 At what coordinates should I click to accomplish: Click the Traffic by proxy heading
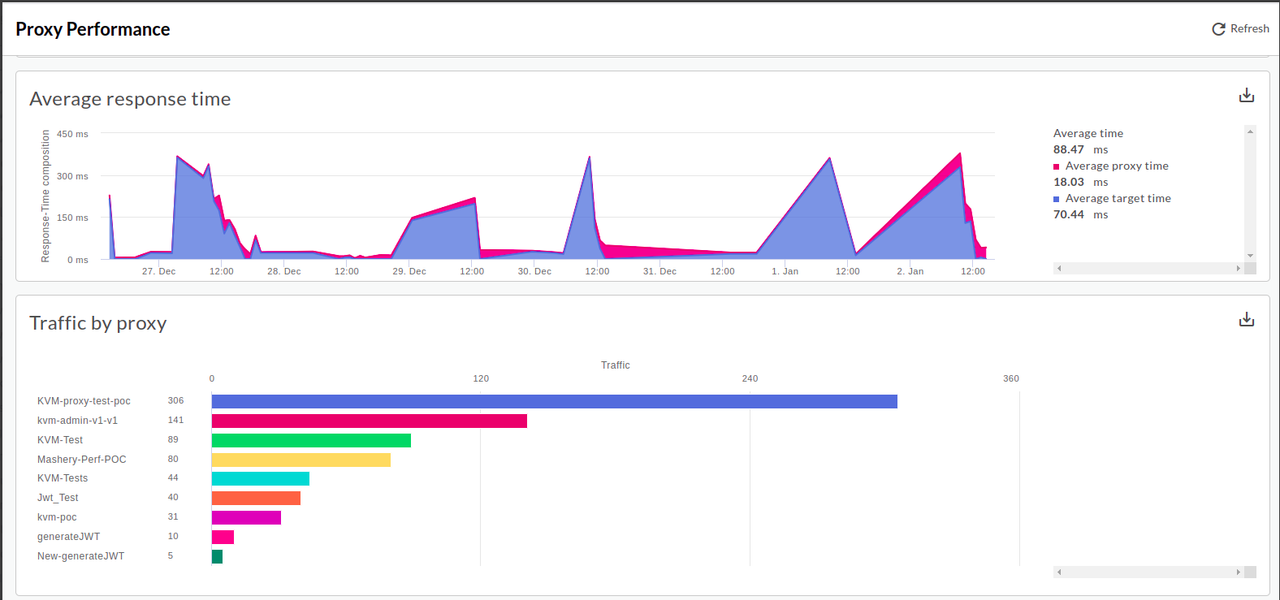(98, 323)
